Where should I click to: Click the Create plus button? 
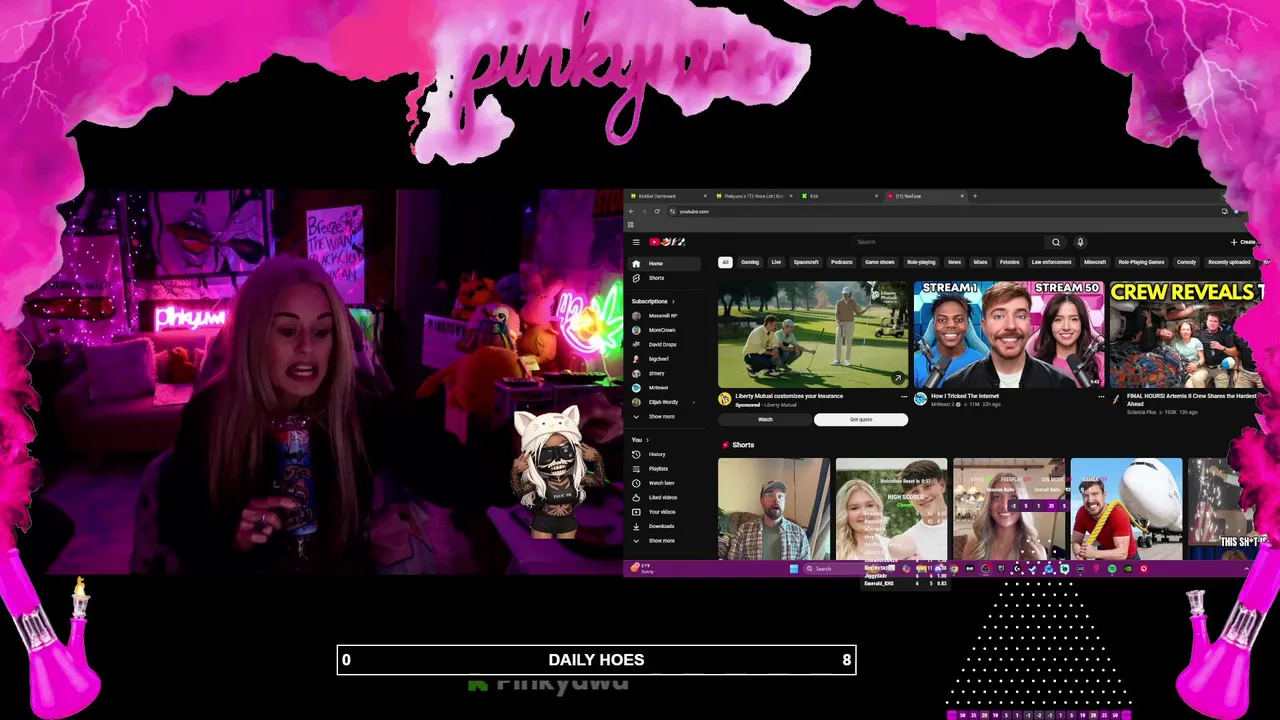[1243, 242]
